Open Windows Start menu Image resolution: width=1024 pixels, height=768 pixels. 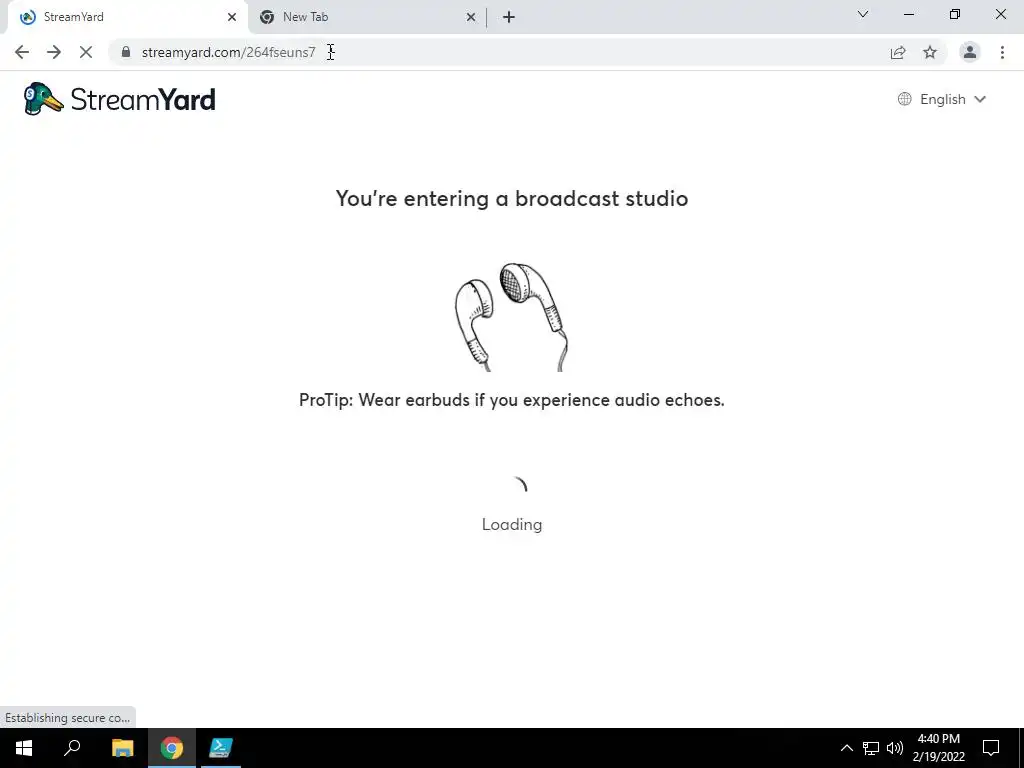(24, 748)
